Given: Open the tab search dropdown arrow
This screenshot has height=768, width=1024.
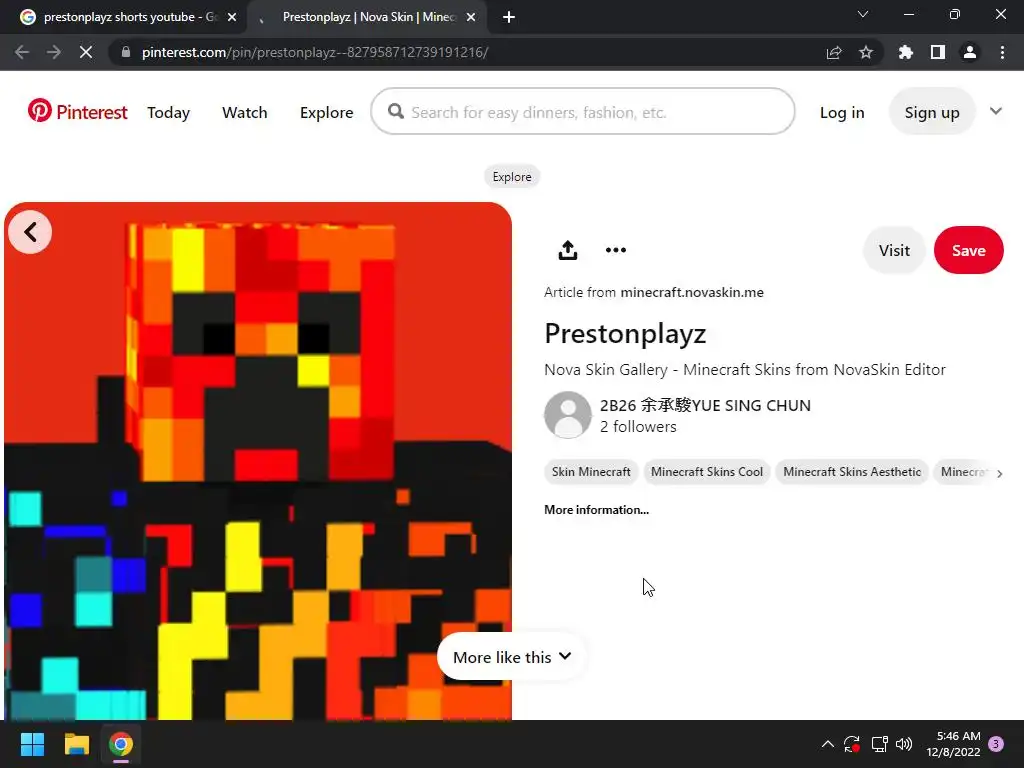Looking at the screenshot, I should pos(863,14).
